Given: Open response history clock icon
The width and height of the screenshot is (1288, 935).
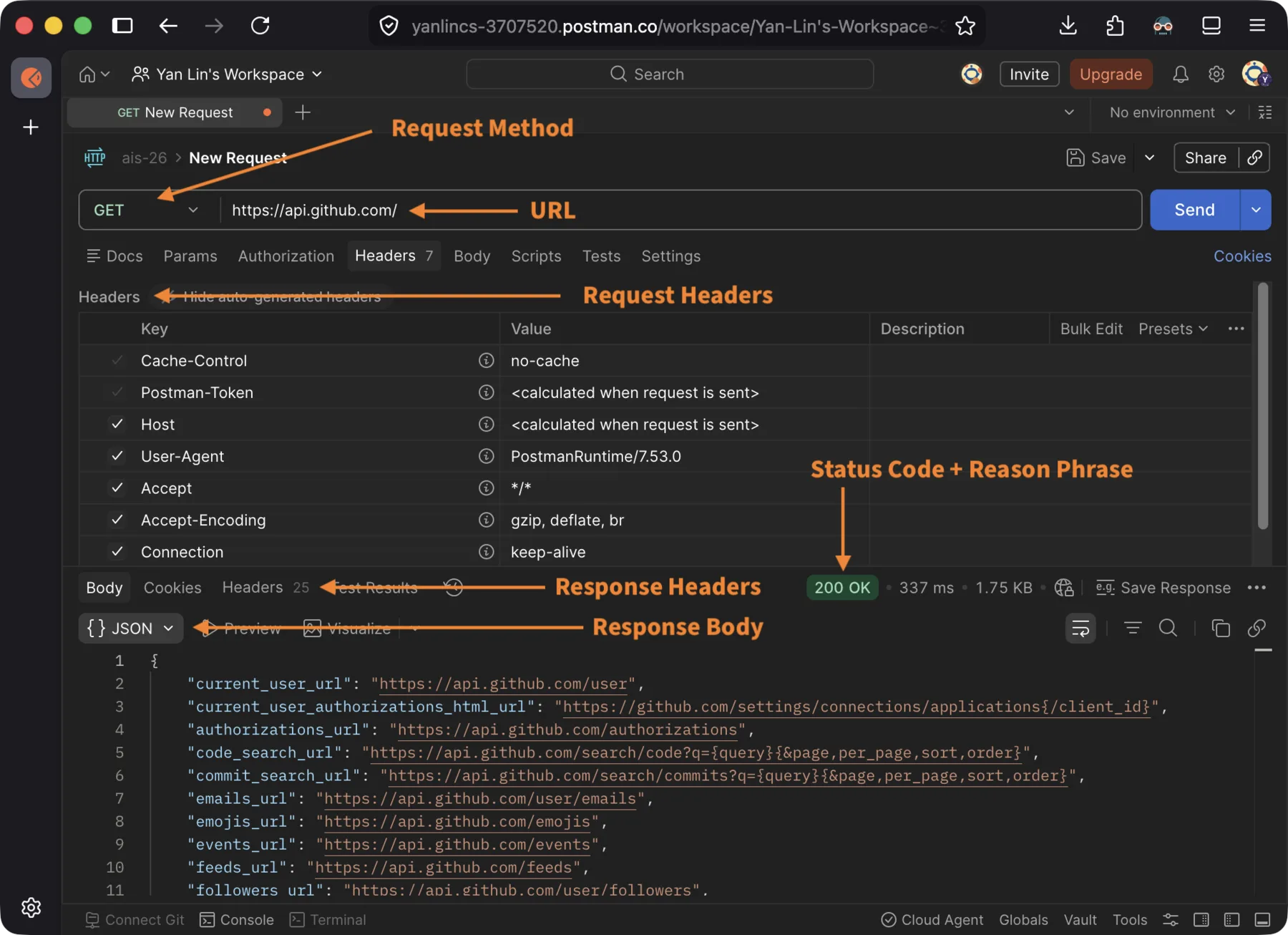Looking at the screenshot, I should [x=454, y=588].
